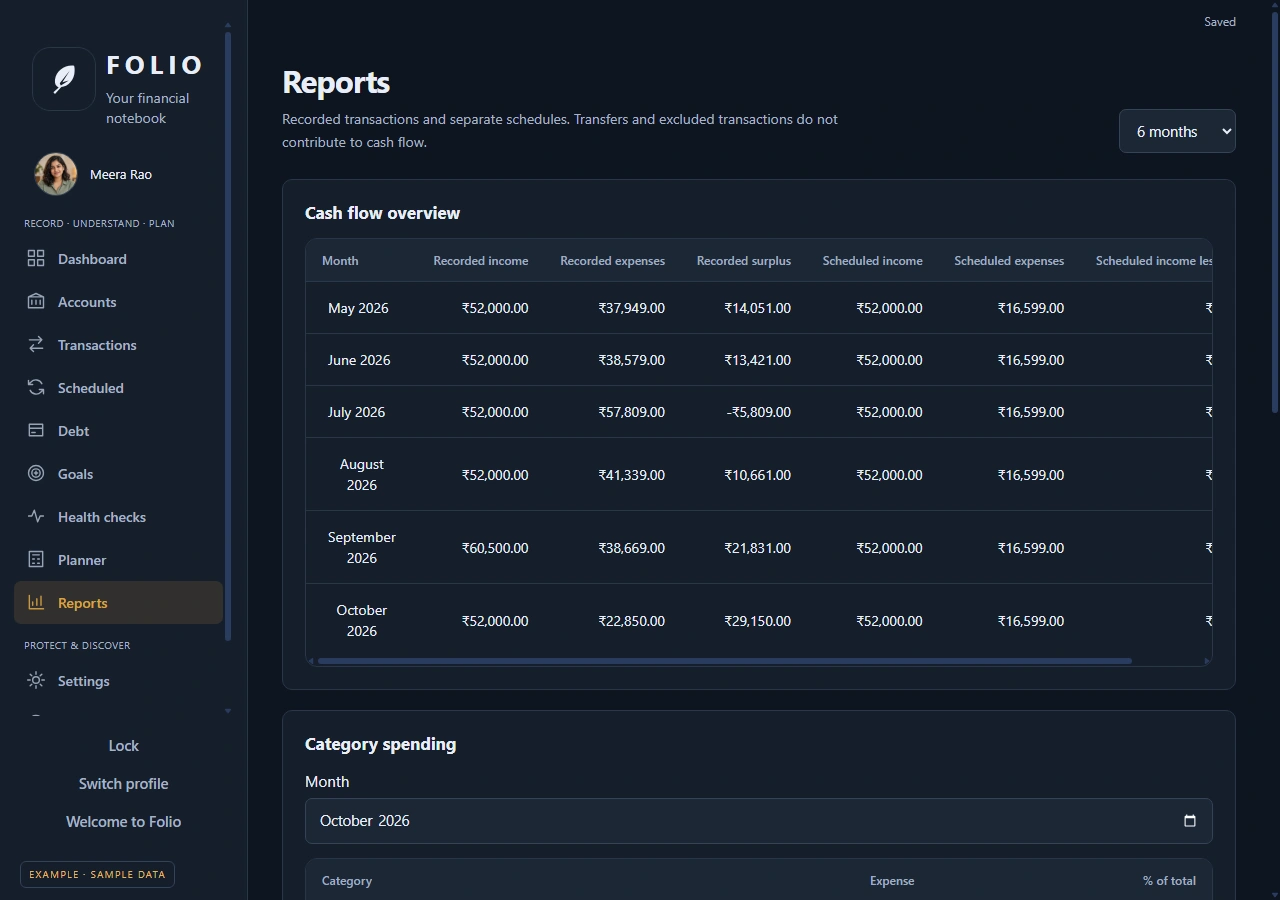Click the Debt card icon
The image size is (1280, 900).
click(36, 431)
